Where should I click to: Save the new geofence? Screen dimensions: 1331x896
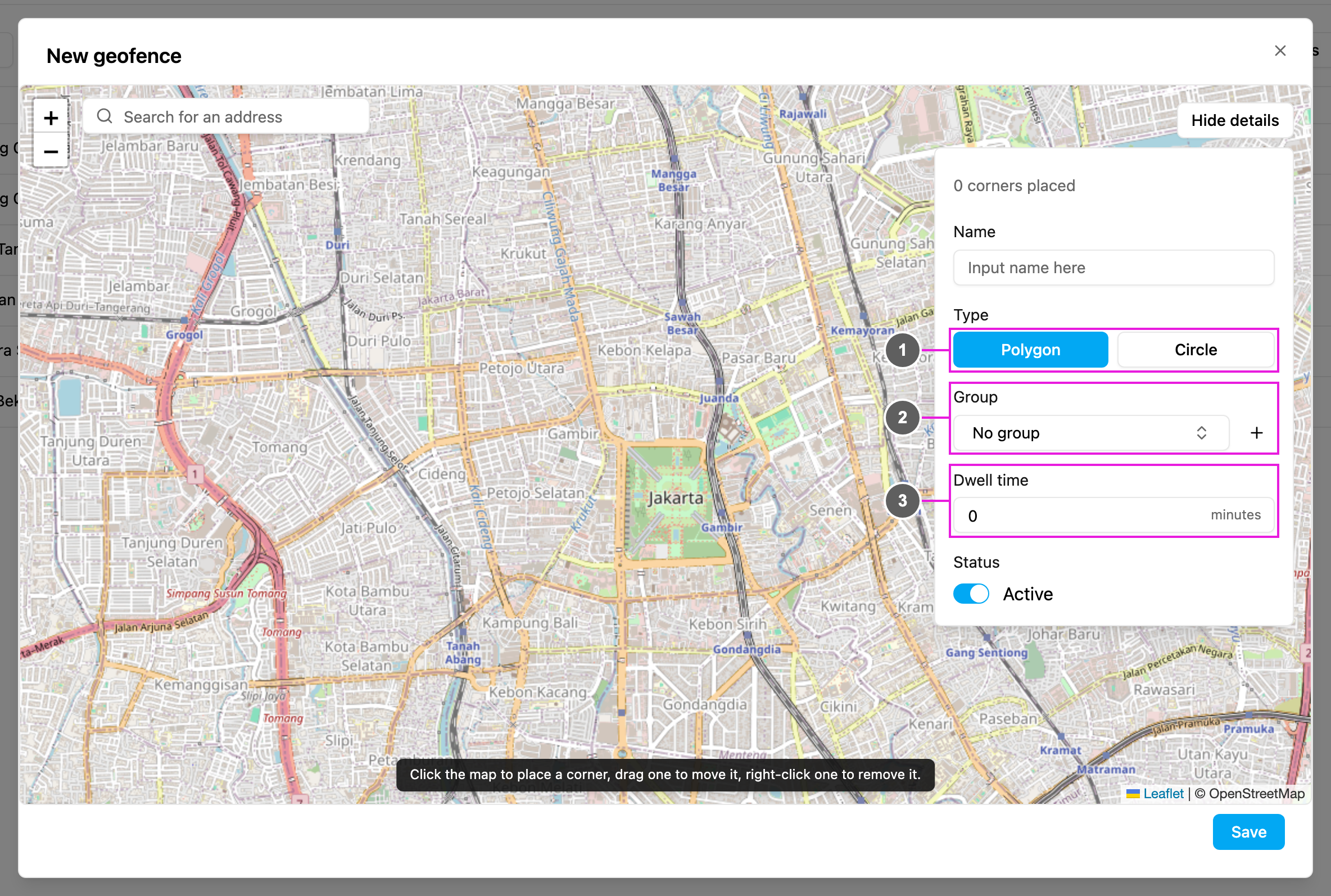tap(1248, 832)
